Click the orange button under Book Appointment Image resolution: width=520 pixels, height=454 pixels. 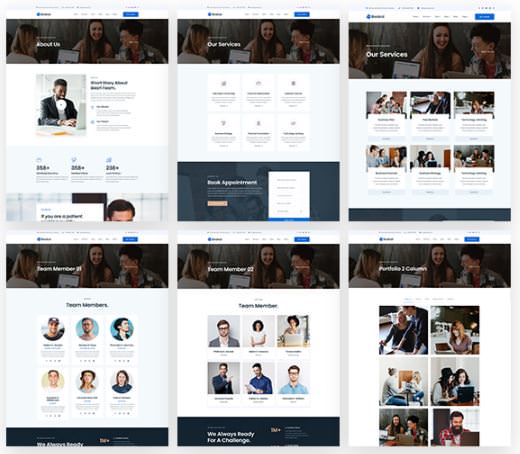tap(217, 203)
